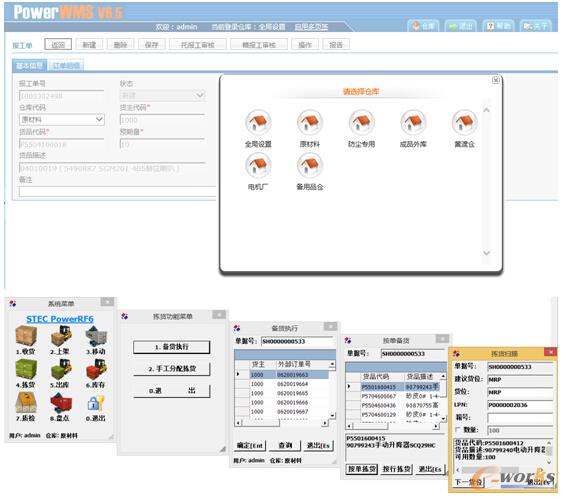Click the down chevron in warehouse dialog

pos(486,253)
